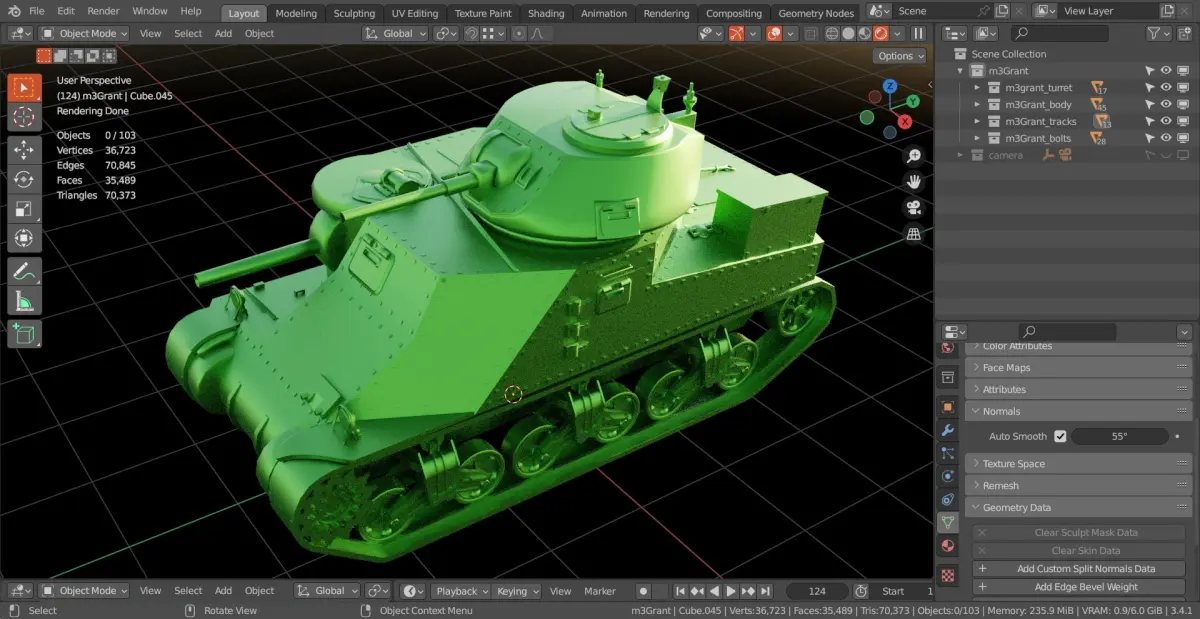Collapse the Normals panel
The height and width of the screenshot is (619, 1200).
tap(1078, 411)
